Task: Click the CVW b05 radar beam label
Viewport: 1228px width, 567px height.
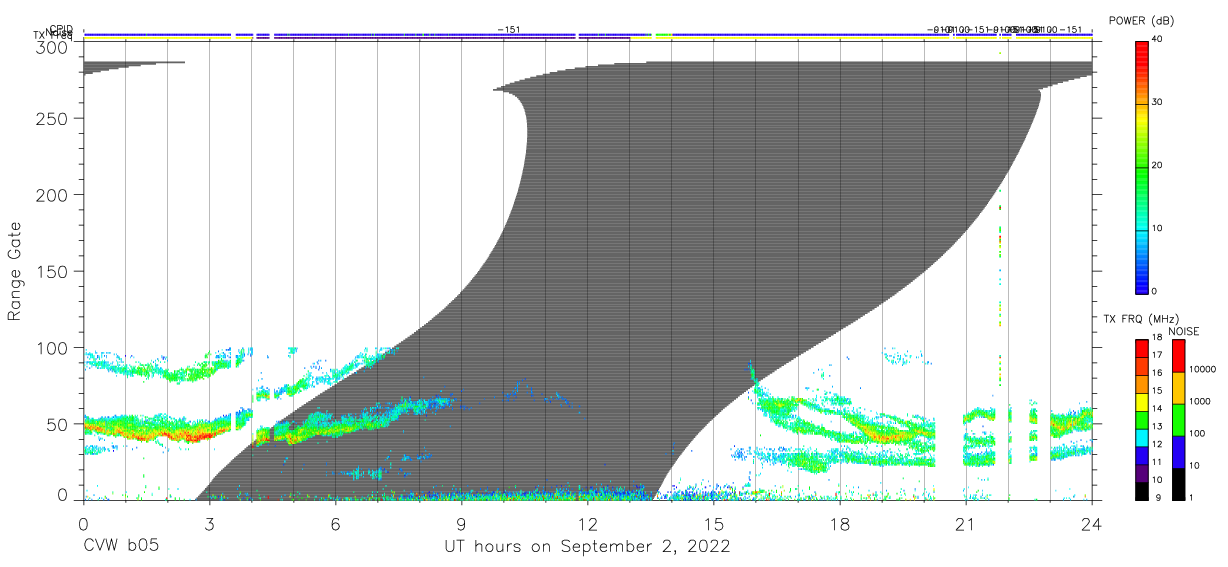Action: 121,546
